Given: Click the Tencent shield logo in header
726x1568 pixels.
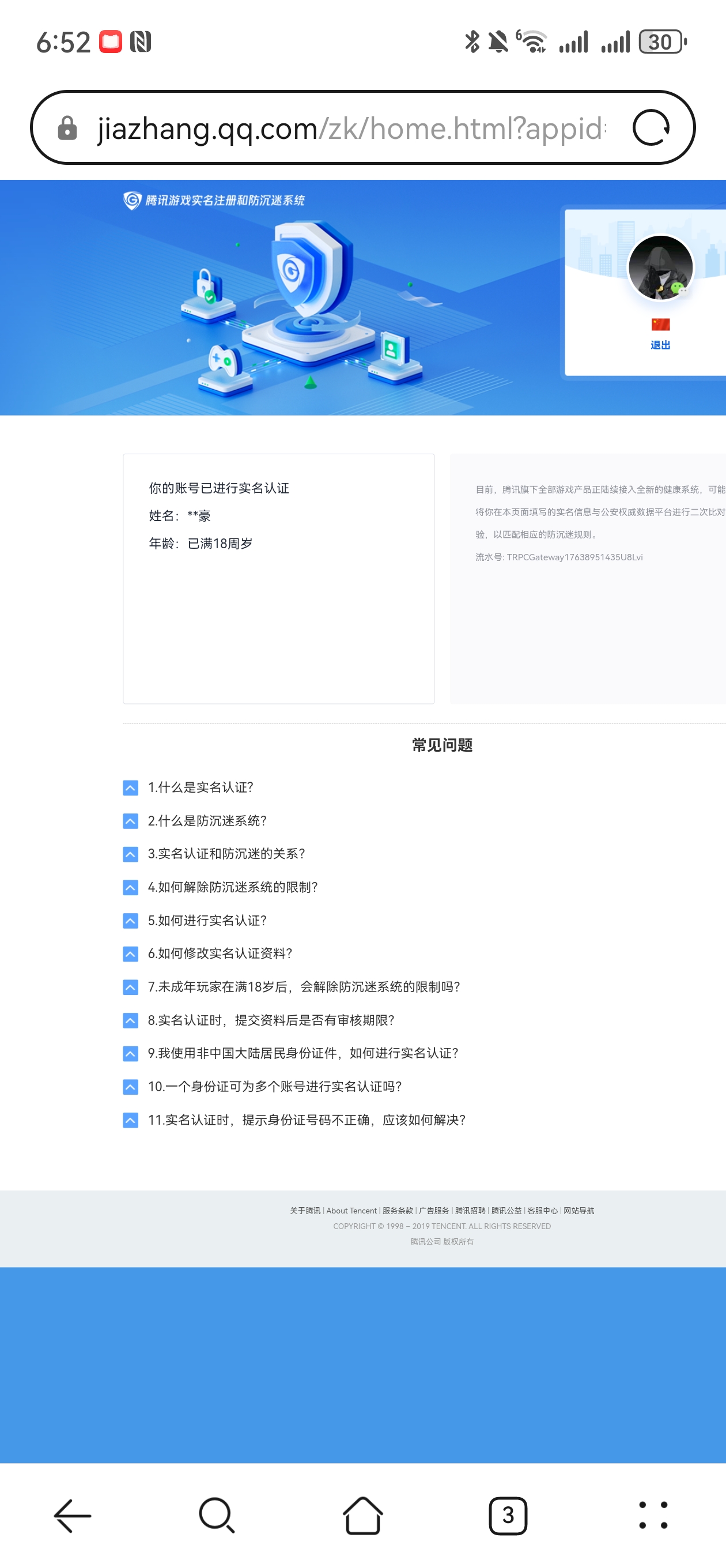Looking at the screenshot, I should (132, 200).
